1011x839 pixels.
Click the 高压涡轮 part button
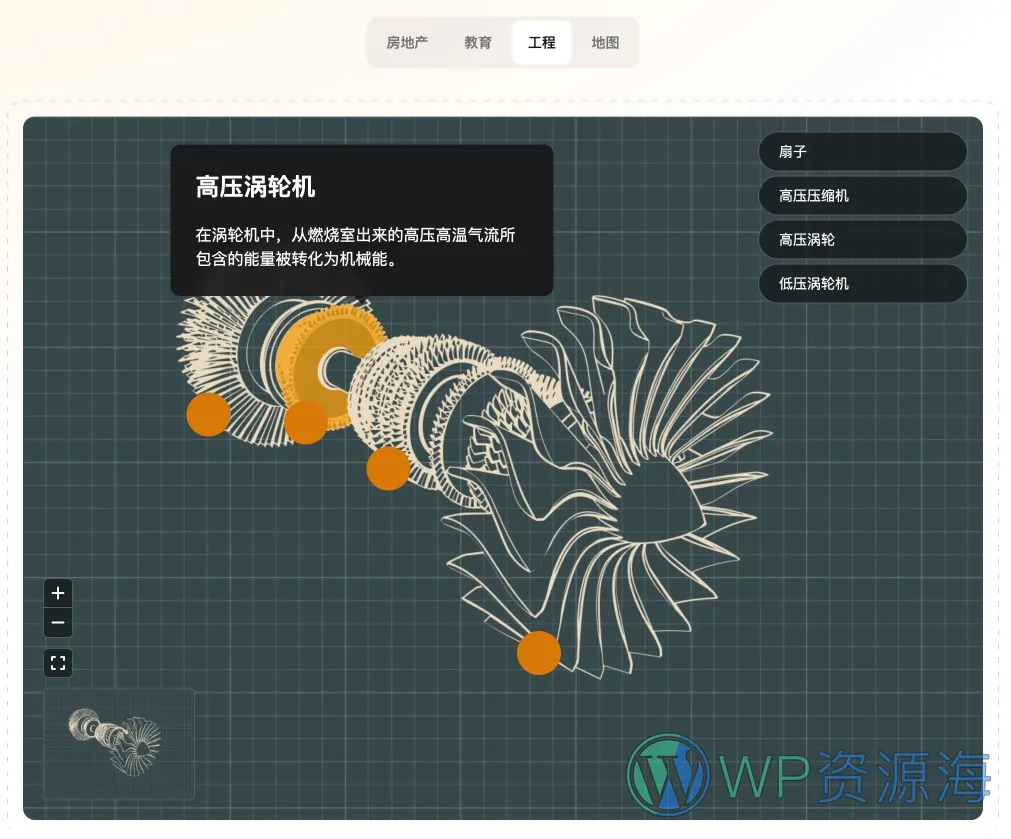pyautogui.click(x=862, y=240)
